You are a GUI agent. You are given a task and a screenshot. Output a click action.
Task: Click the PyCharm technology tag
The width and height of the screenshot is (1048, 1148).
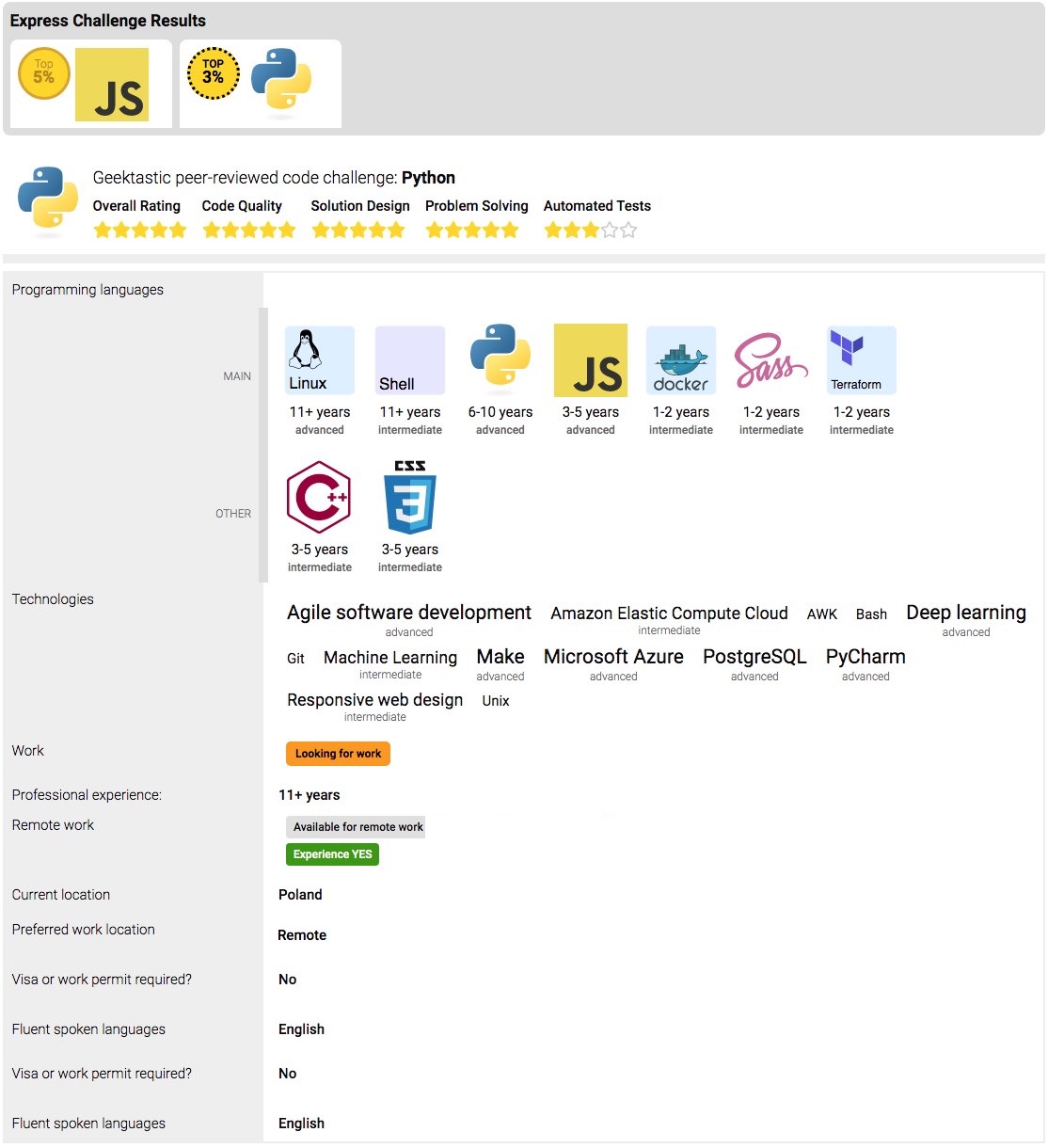pos(865,657)
